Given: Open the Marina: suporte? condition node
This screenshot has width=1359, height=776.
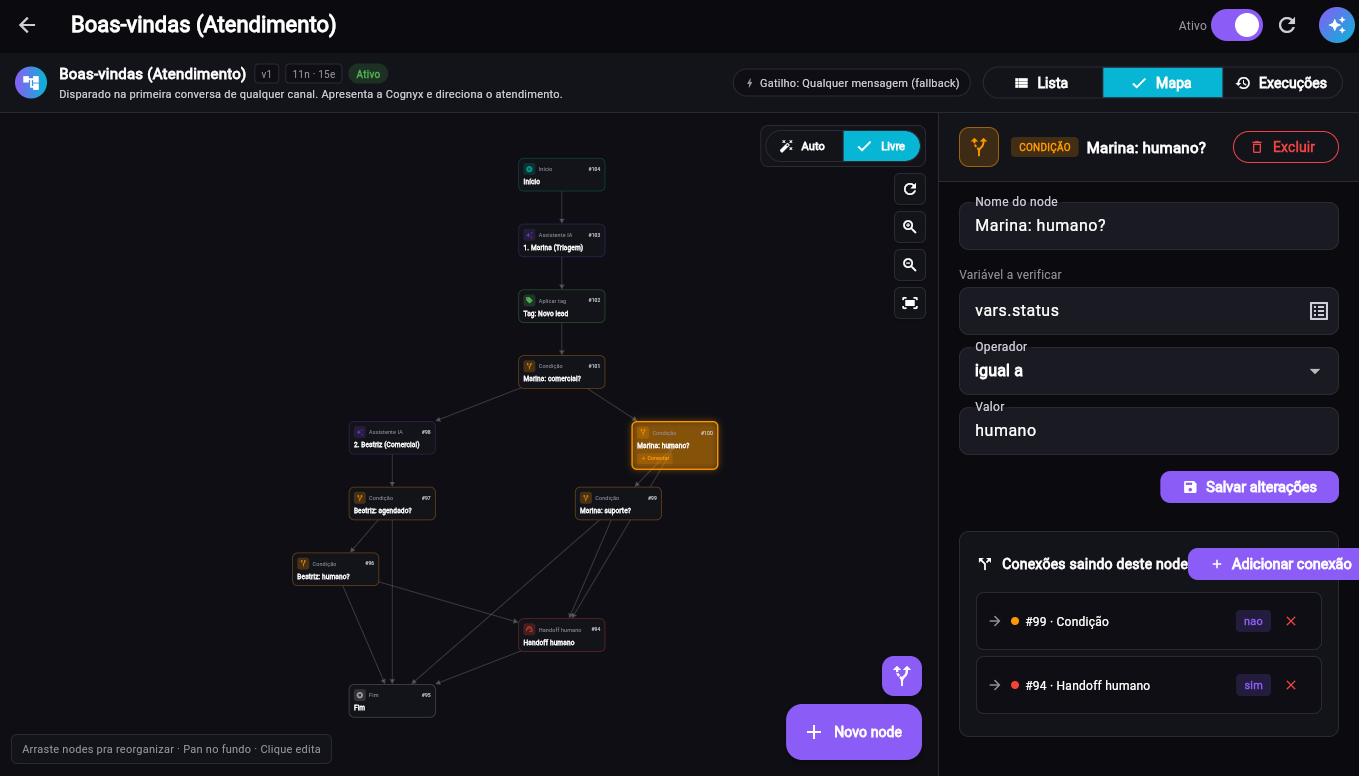Looking at the screenshot, I should click(618, 504).
